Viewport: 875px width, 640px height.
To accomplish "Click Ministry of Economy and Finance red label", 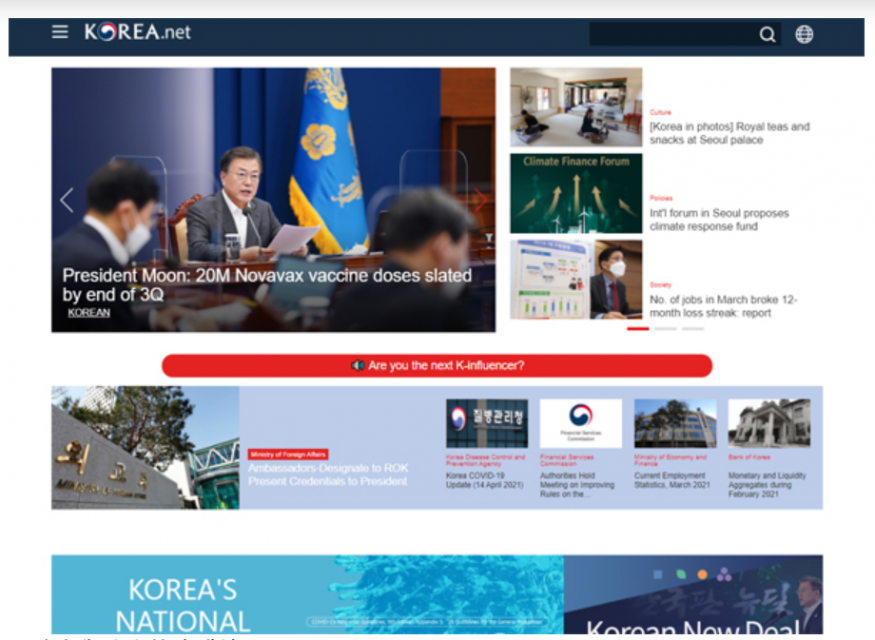I will [x=670, y=460].
